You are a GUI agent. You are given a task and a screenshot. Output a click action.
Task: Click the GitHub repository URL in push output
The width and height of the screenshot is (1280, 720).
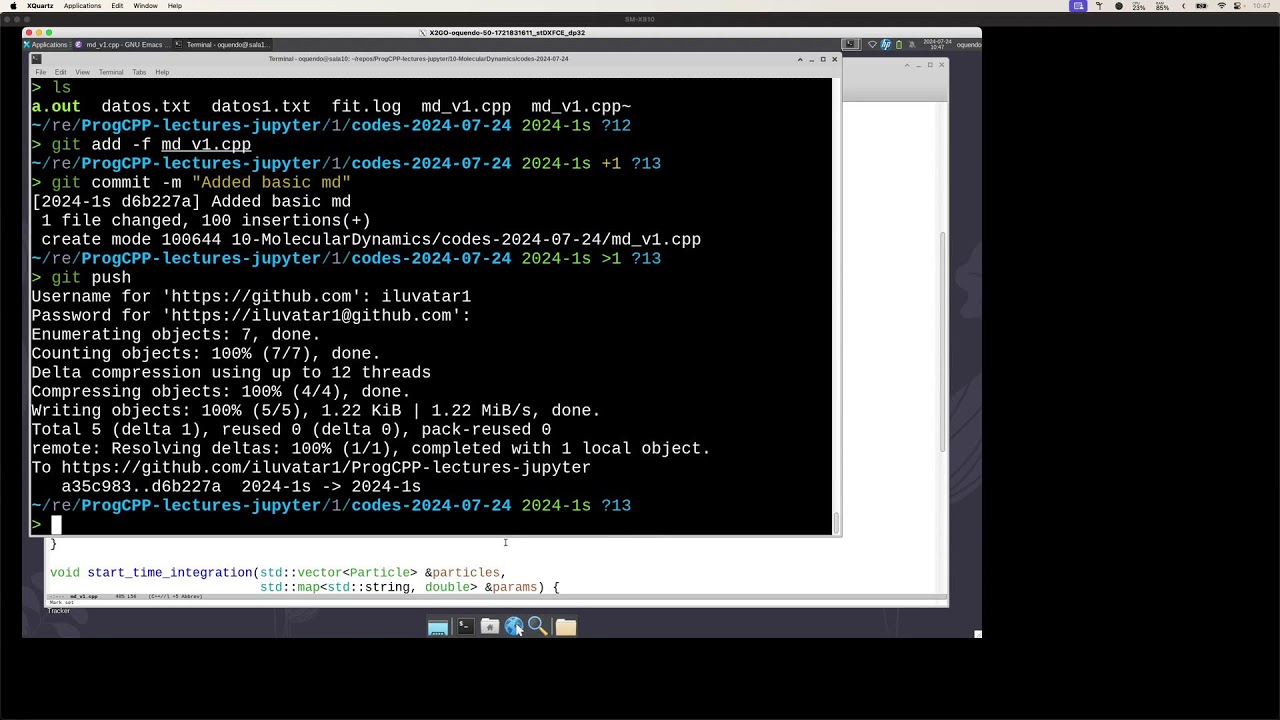(326, 468)
